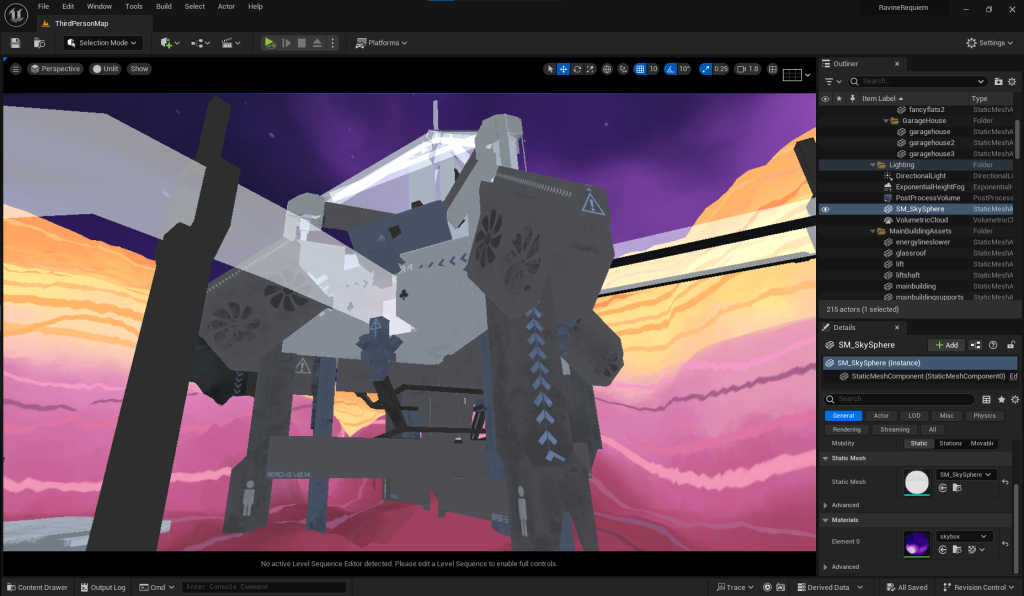Collapse the MainBuildingAssets folder
This screenshot has height=596, width=1024.
pos(873,231)
